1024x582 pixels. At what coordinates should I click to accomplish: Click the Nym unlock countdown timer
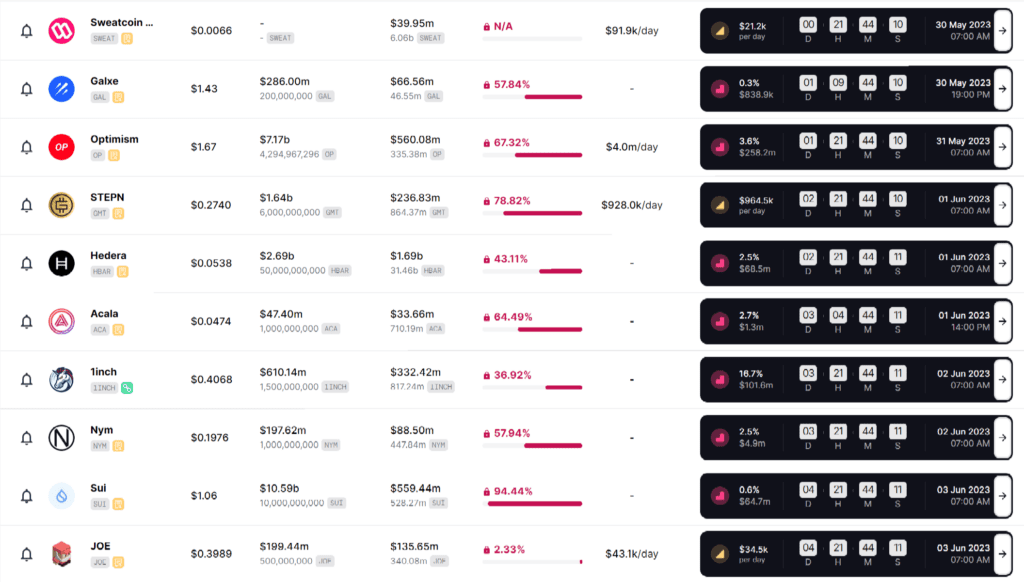[x=853, y=438]
